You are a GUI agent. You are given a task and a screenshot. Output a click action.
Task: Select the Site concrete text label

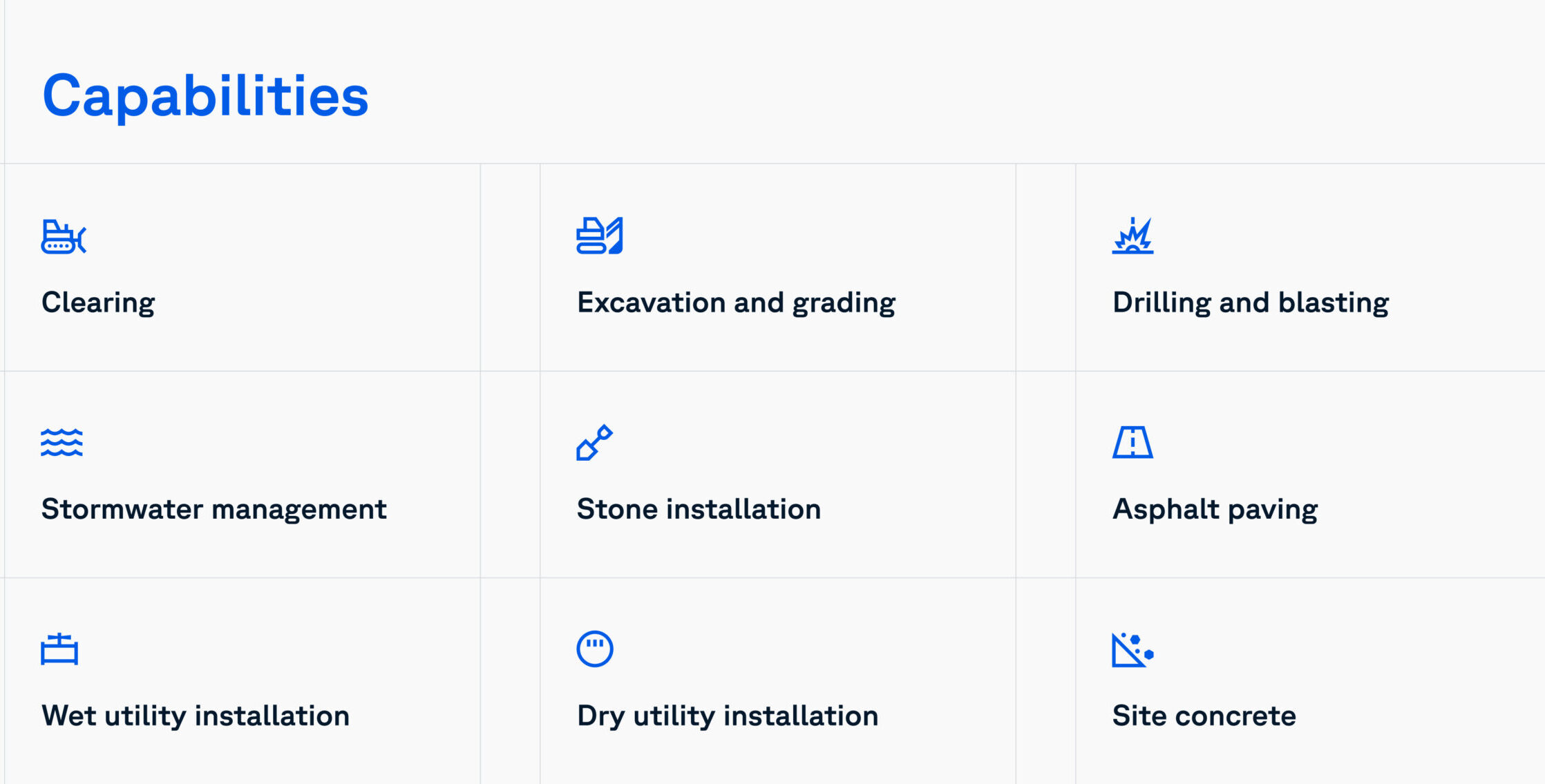(x=1204, y=716)
